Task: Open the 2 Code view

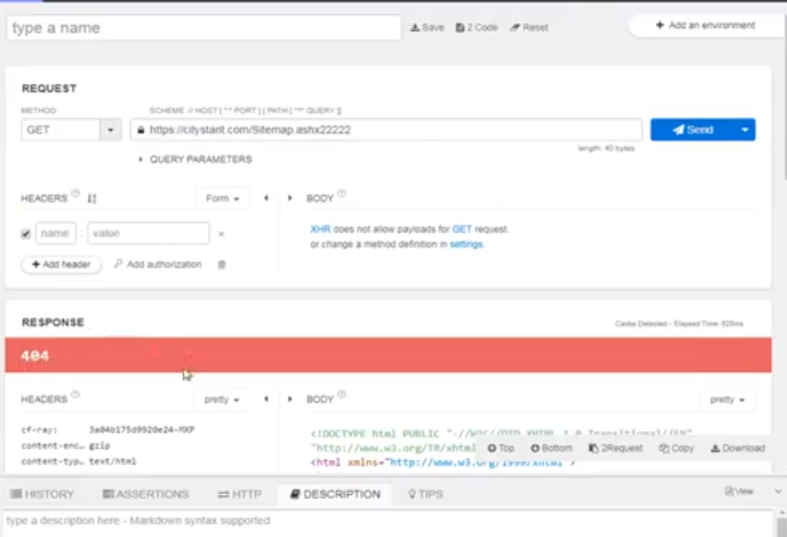Action: point(476,28)
